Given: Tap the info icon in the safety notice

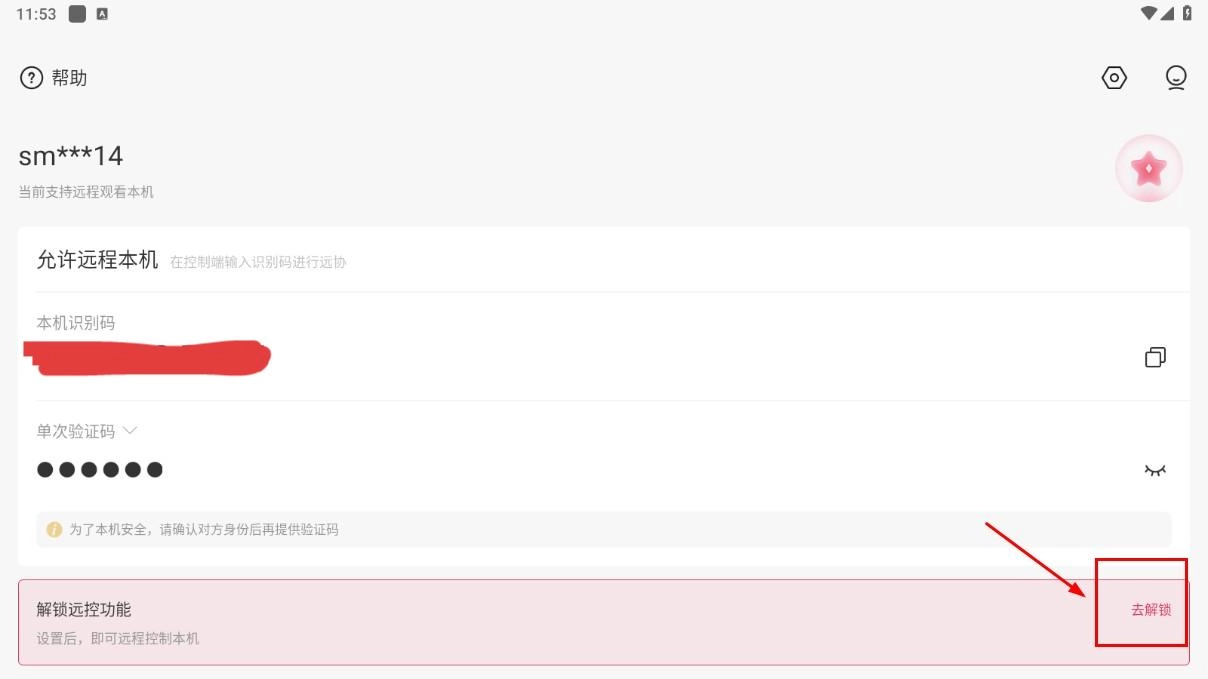Looking at the screenshot, I should click(x=54, y=529).
